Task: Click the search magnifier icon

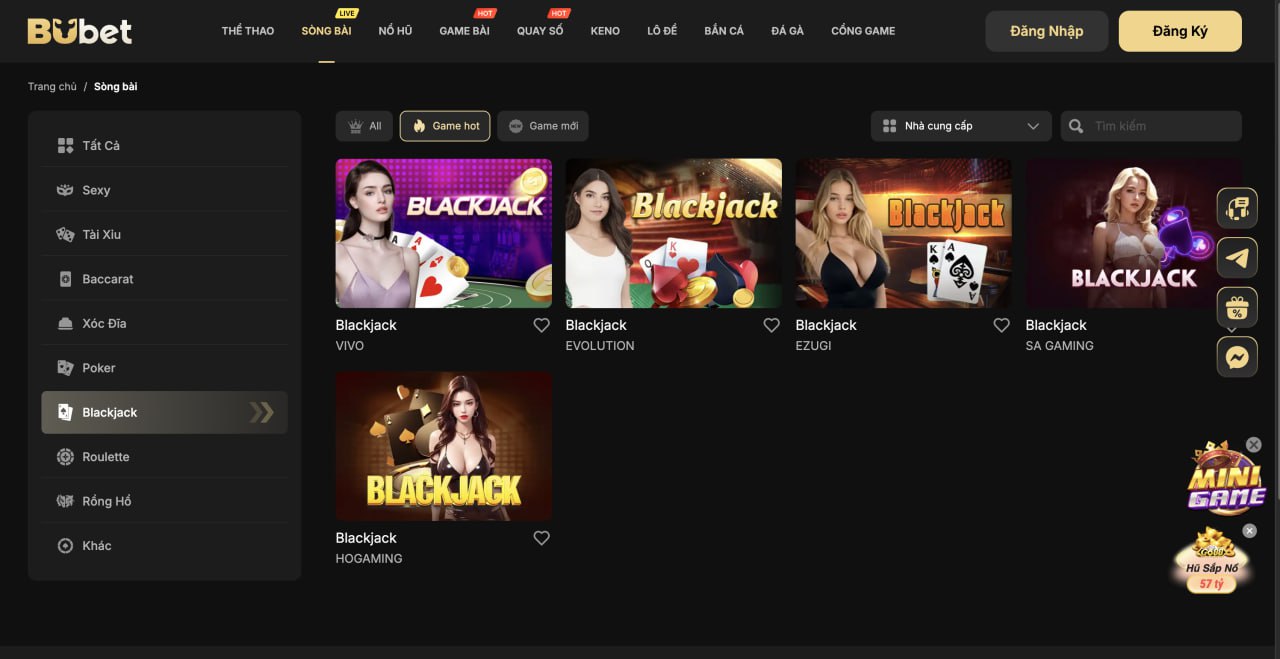Action: point(1076,126)
